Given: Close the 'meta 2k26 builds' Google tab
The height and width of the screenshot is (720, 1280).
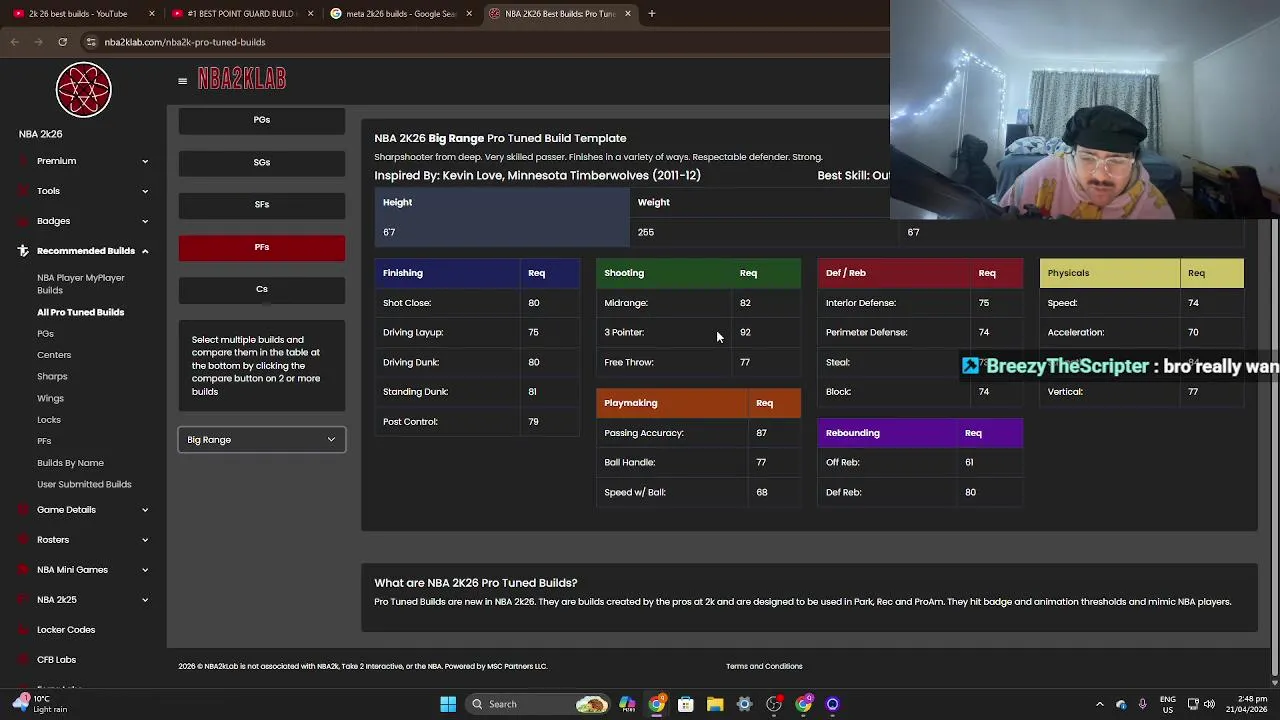Looking at the screenshot, I should point(468,14).
